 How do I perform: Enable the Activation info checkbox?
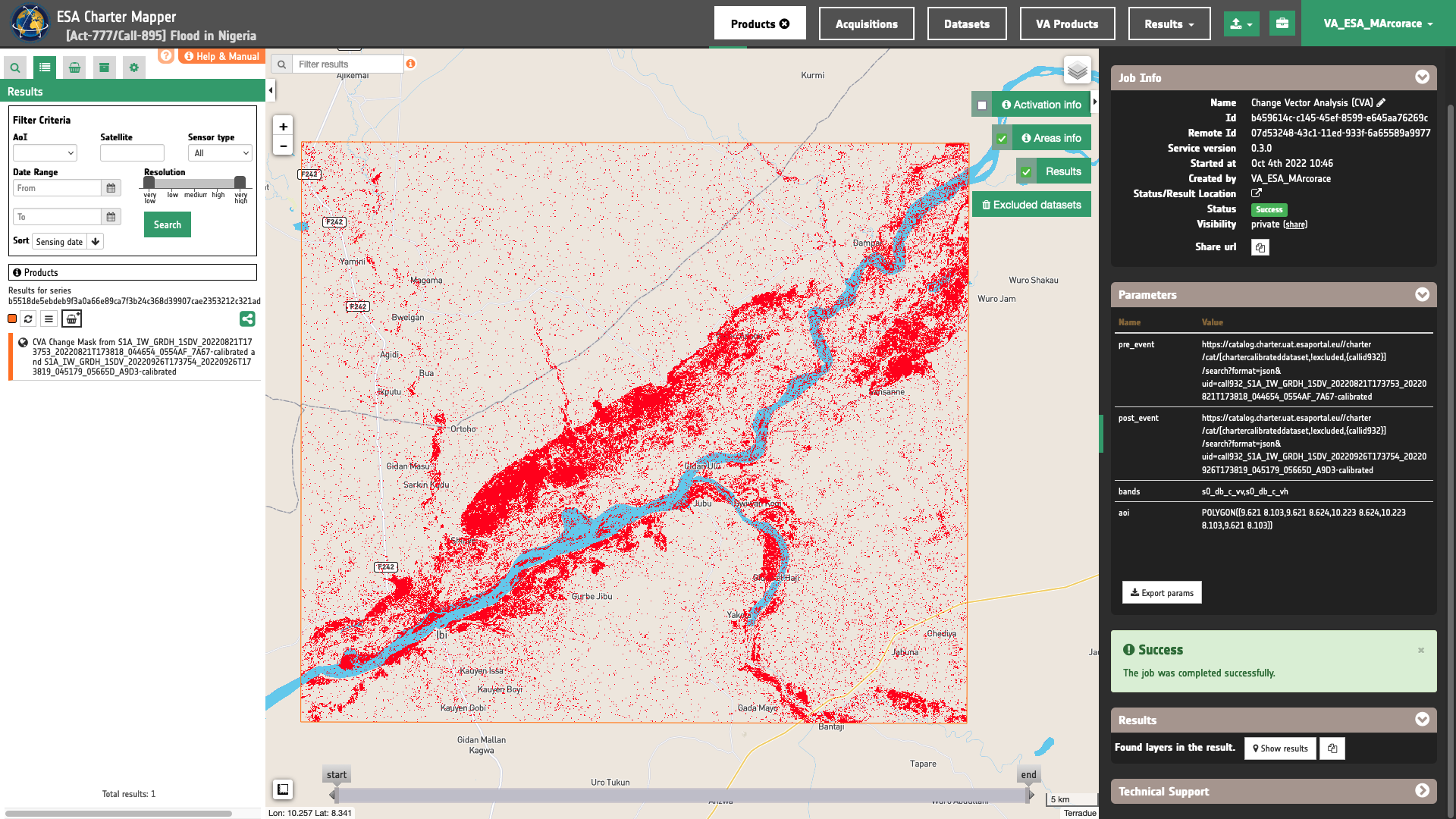(982, 105)
